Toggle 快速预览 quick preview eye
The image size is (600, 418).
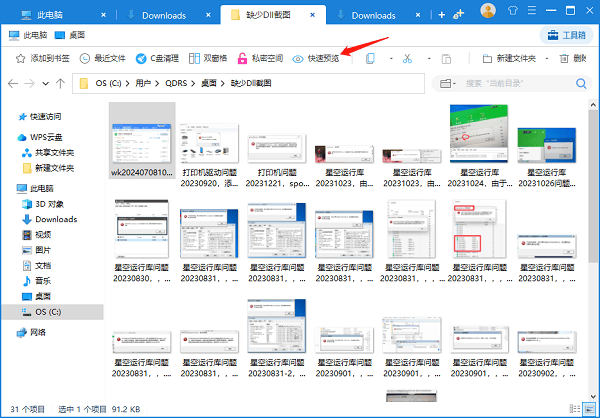pos(298,59)
